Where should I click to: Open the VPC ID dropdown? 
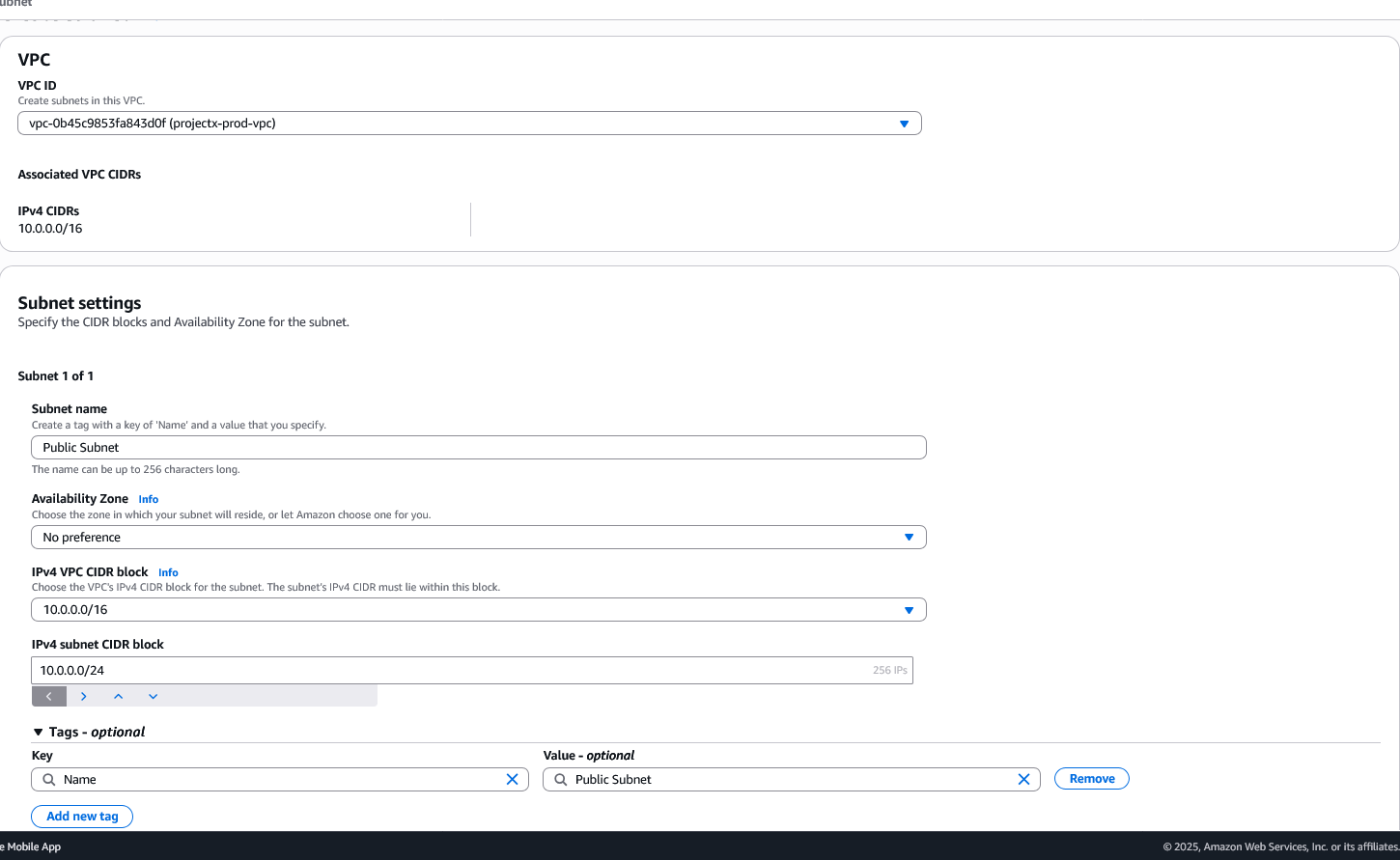(x=469, y=124)
